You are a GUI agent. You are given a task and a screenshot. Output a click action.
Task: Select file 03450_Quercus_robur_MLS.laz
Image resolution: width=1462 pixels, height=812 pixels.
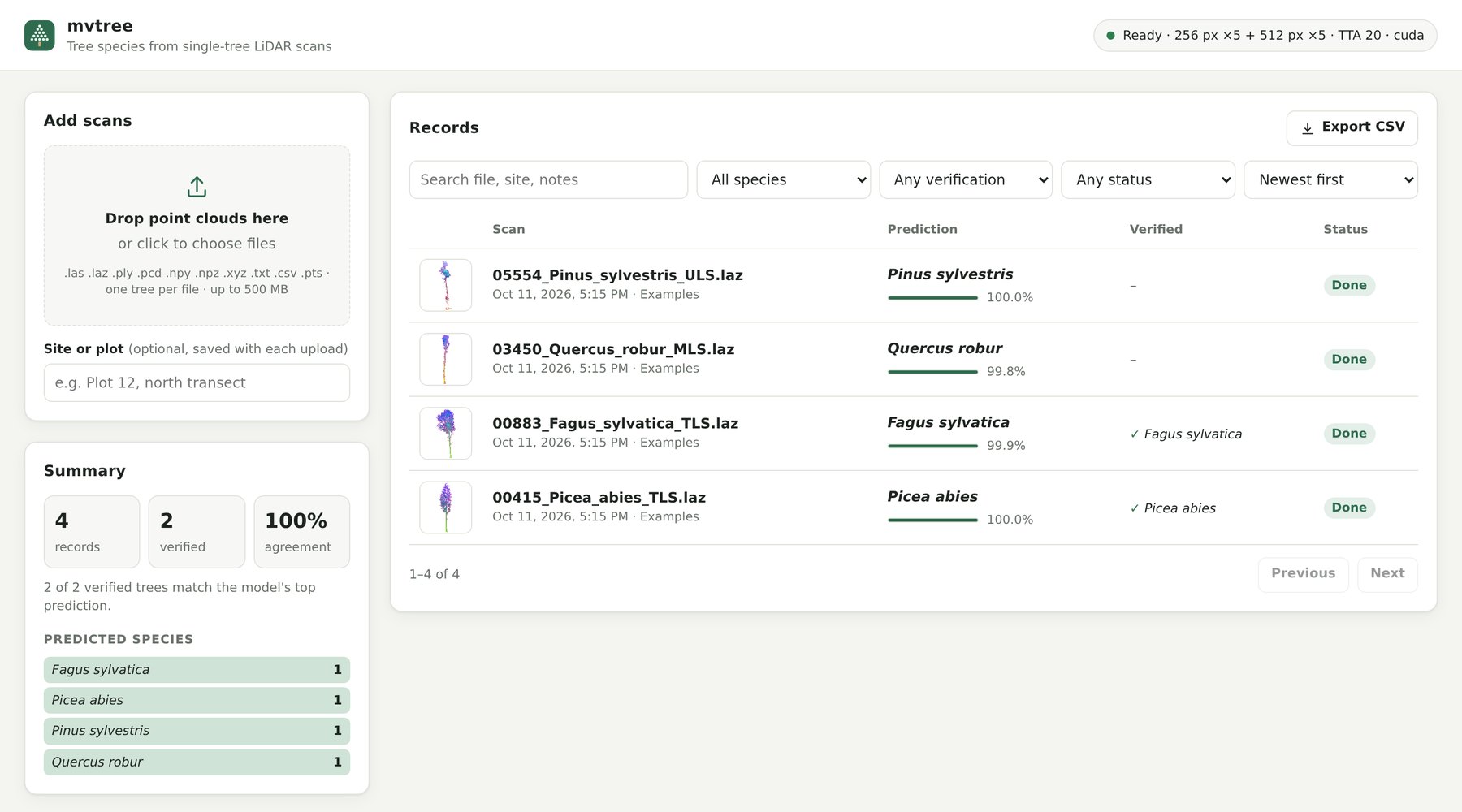pyautogui.click(x=613, y=349)
